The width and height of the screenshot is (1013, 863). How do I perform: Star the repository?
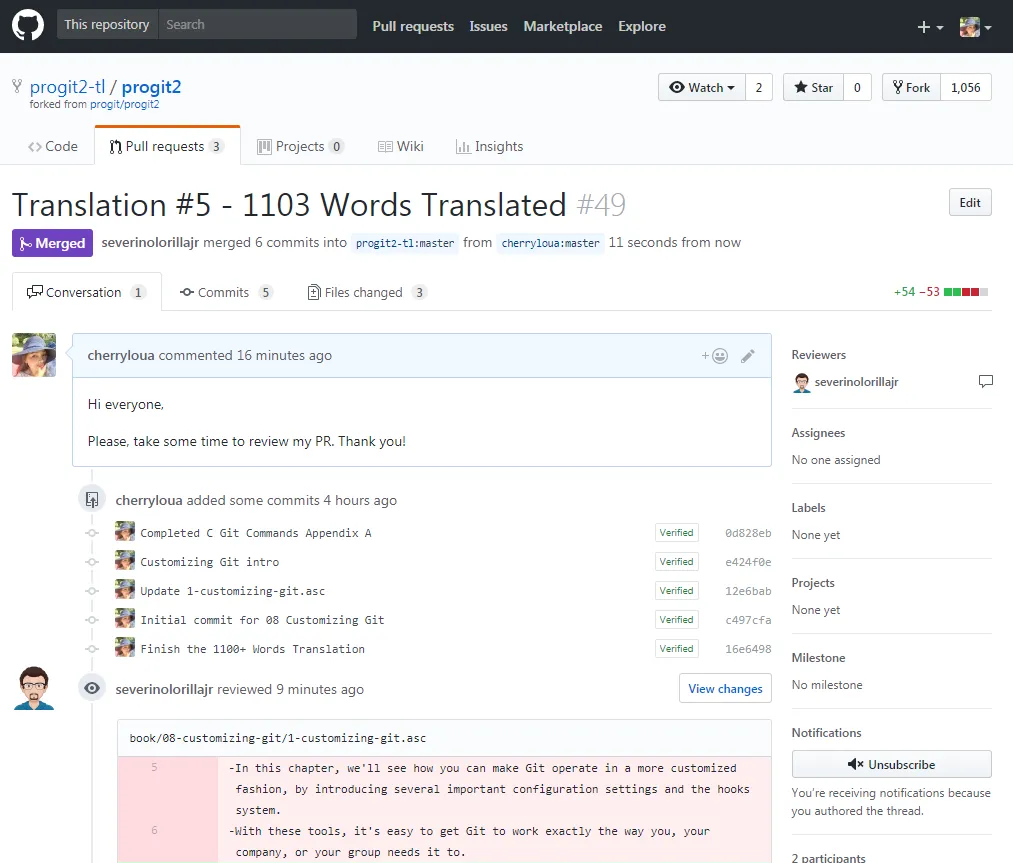point(813,87)
